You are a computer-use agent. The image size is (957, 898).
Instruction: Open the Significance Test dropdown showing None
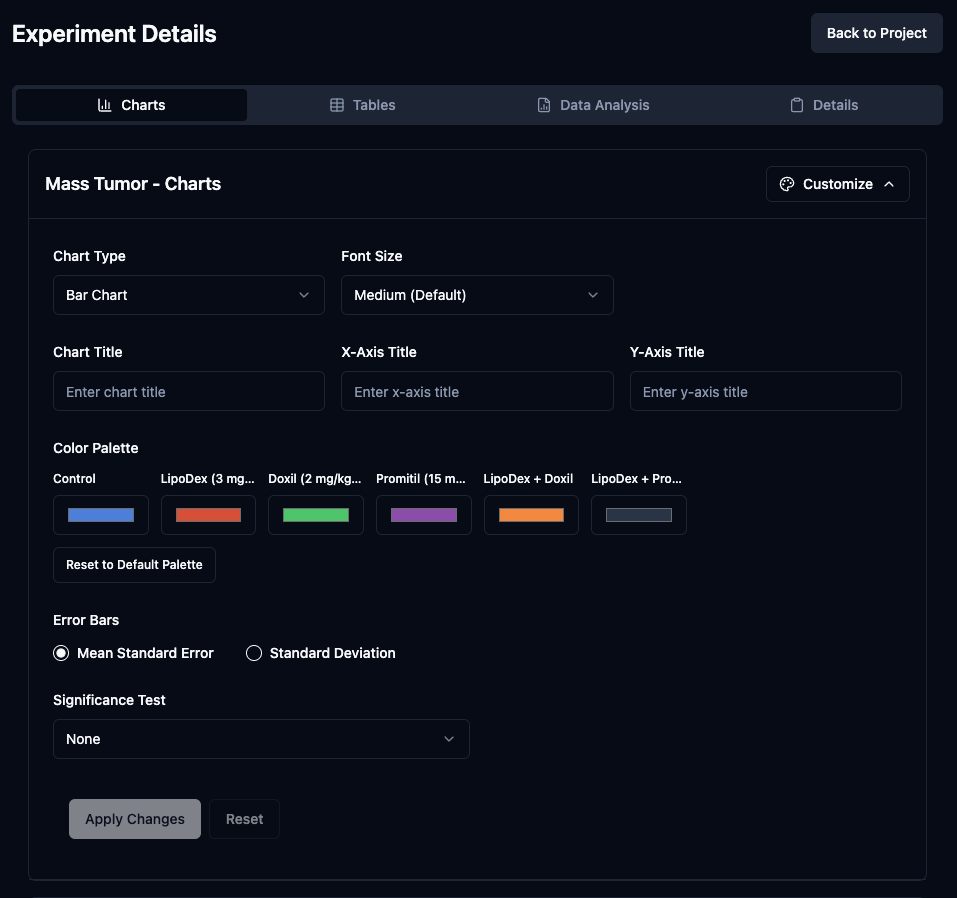point(261,739)
